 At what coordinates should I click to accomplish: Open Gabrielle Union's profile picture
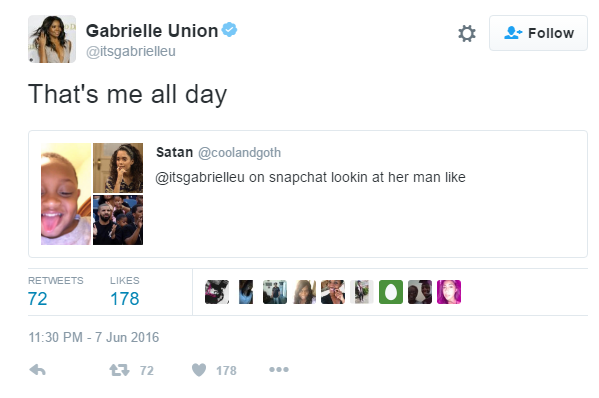[52, 39]
